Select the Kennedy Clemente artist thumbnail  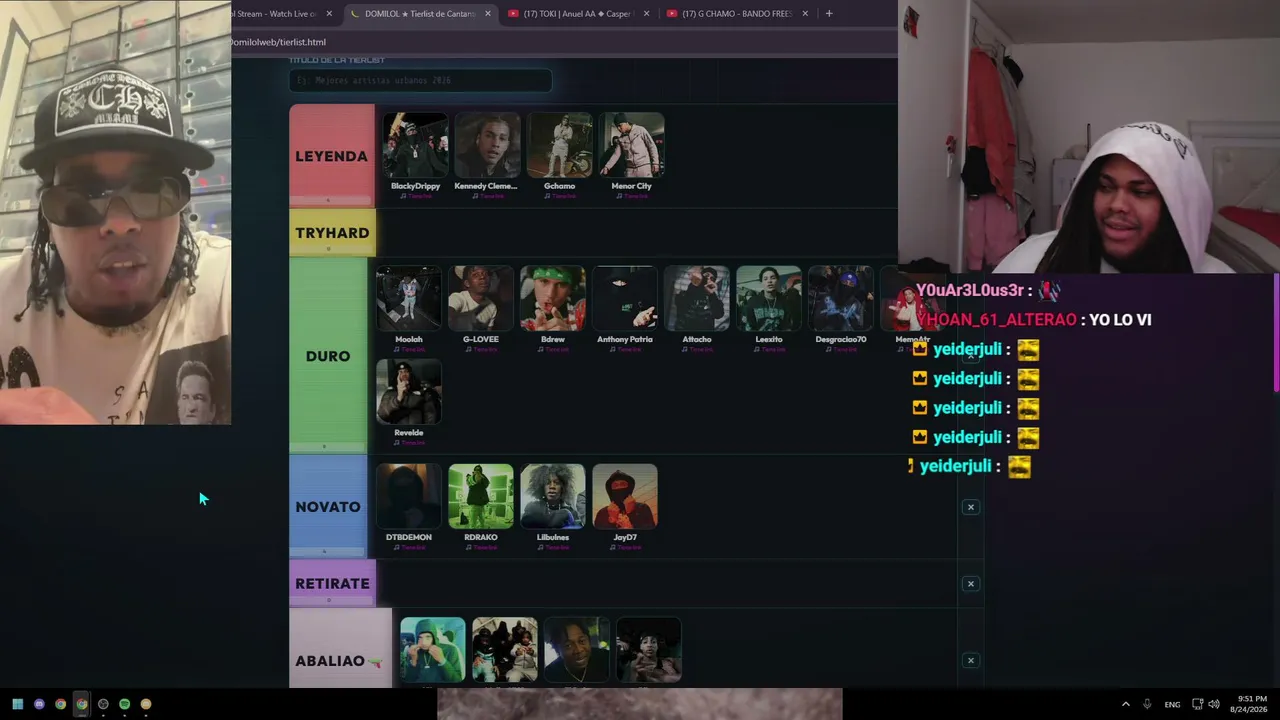487,145
